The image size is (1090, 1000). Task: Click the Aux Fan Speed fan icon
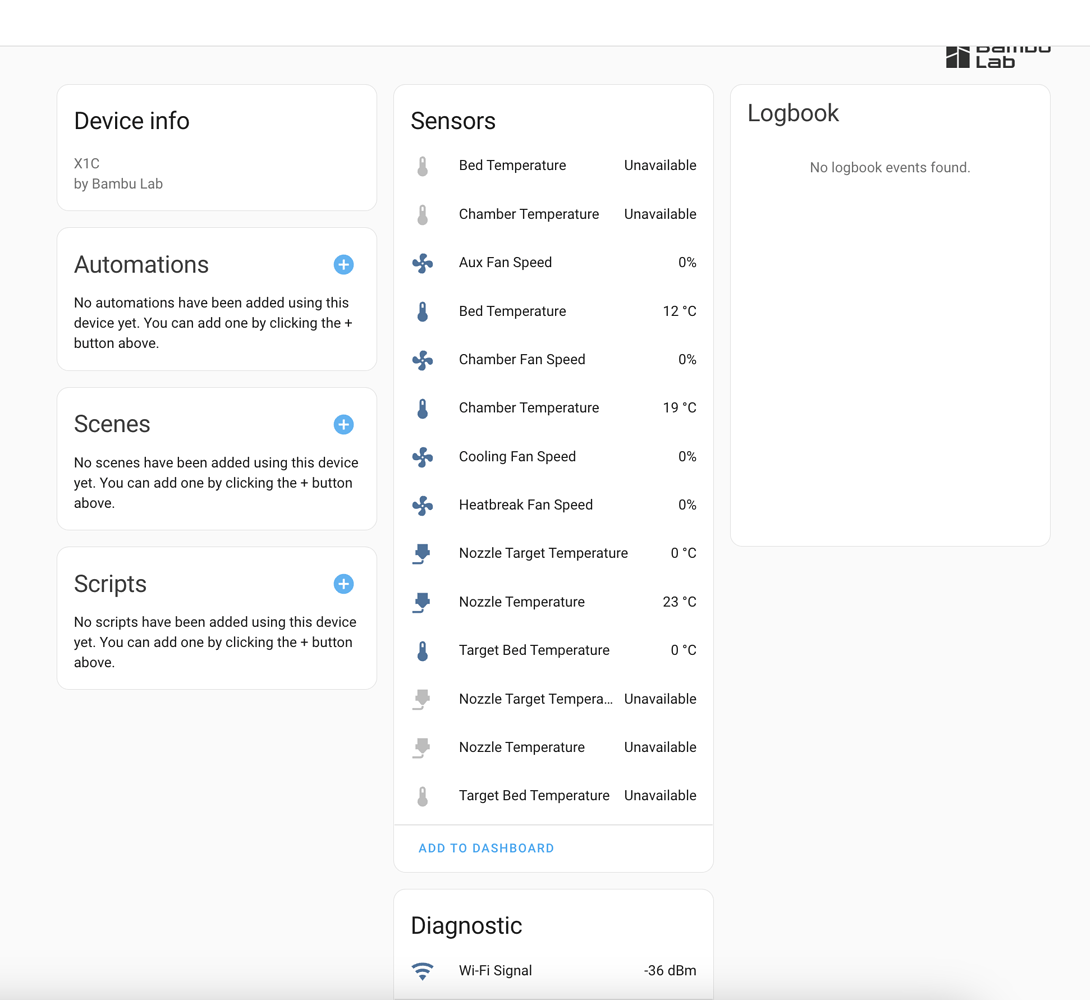423,263
